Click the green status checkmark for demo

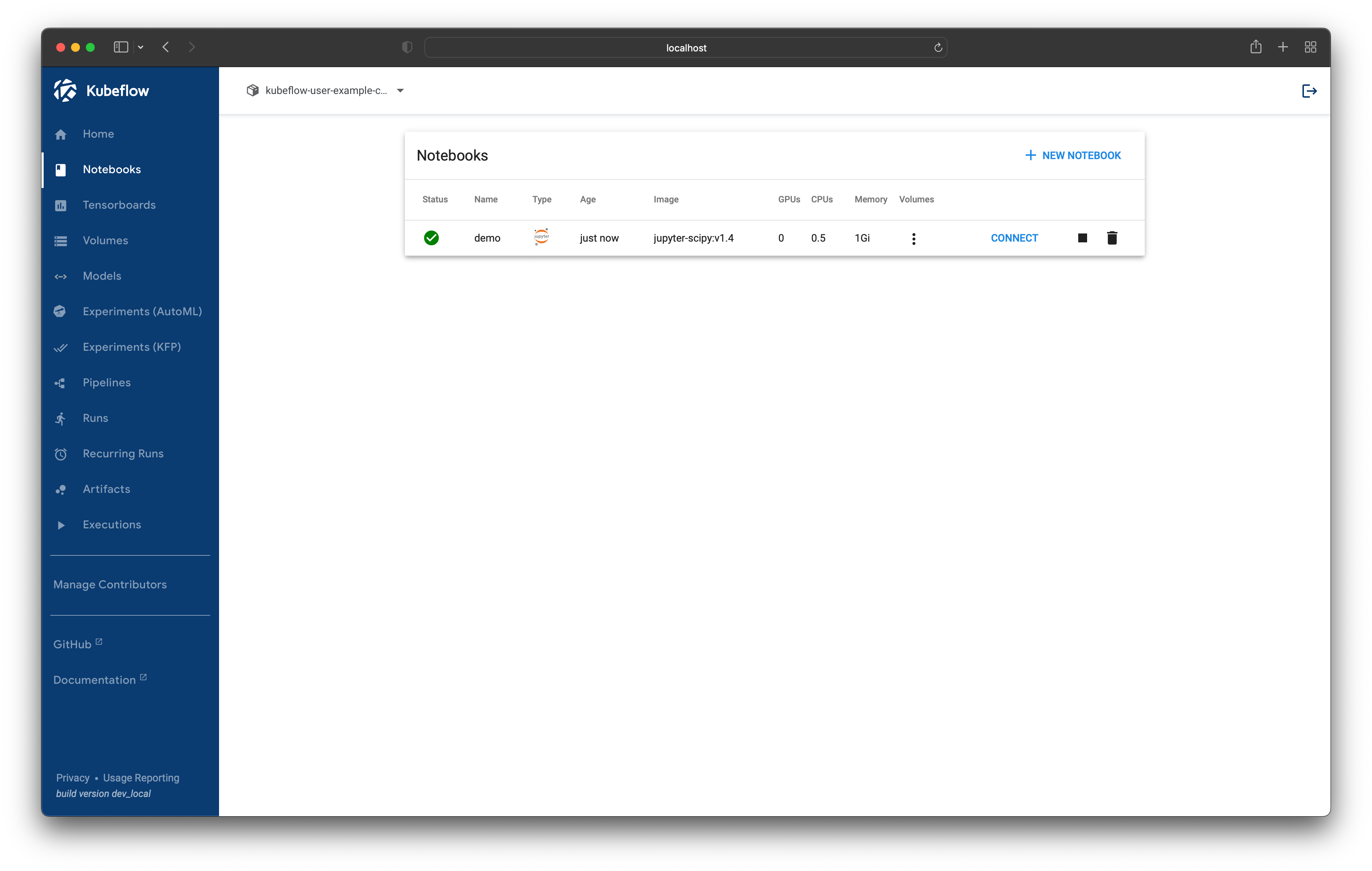coord(431,238)
